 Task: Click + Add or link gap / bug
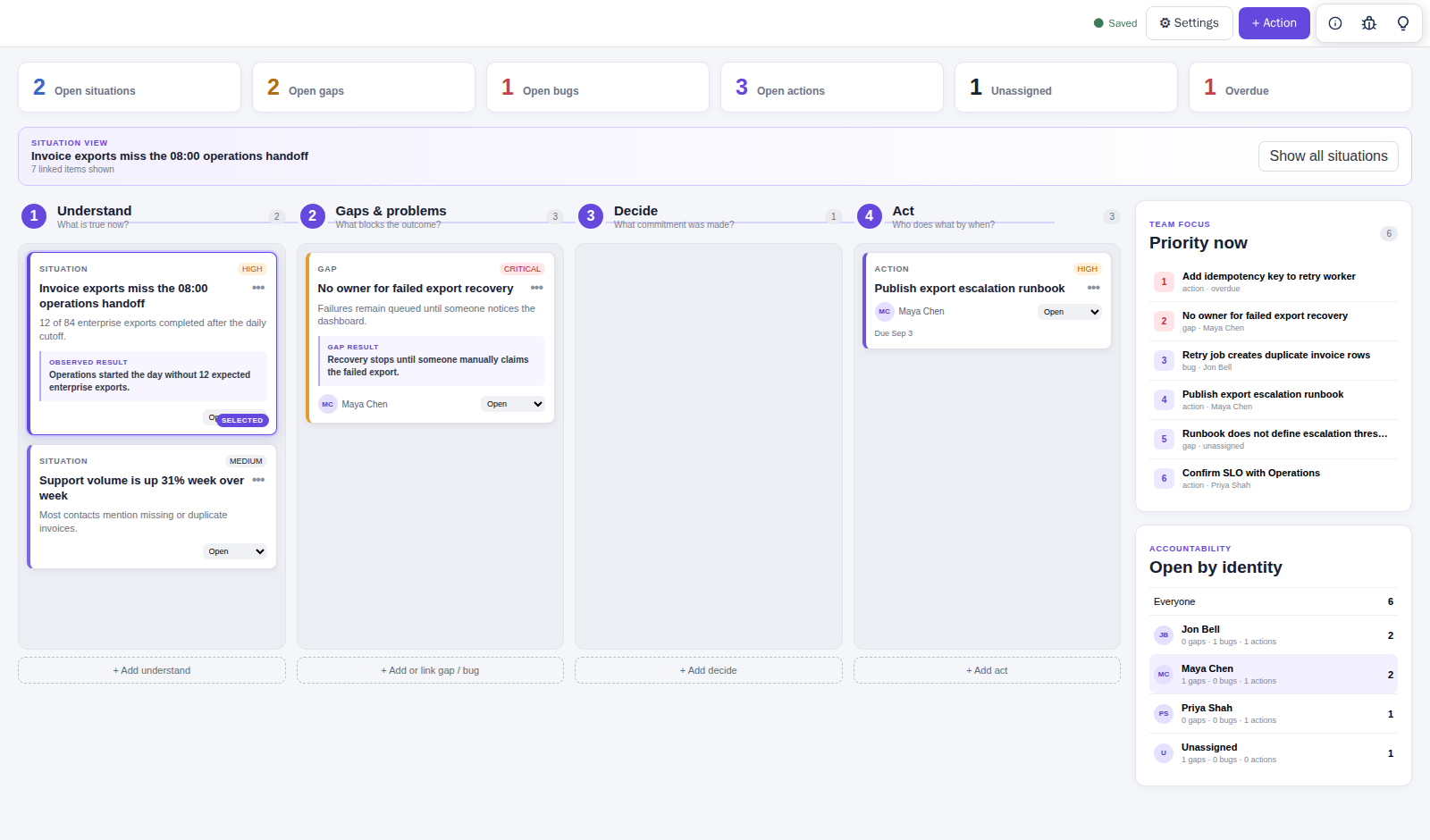coord(430,670)
